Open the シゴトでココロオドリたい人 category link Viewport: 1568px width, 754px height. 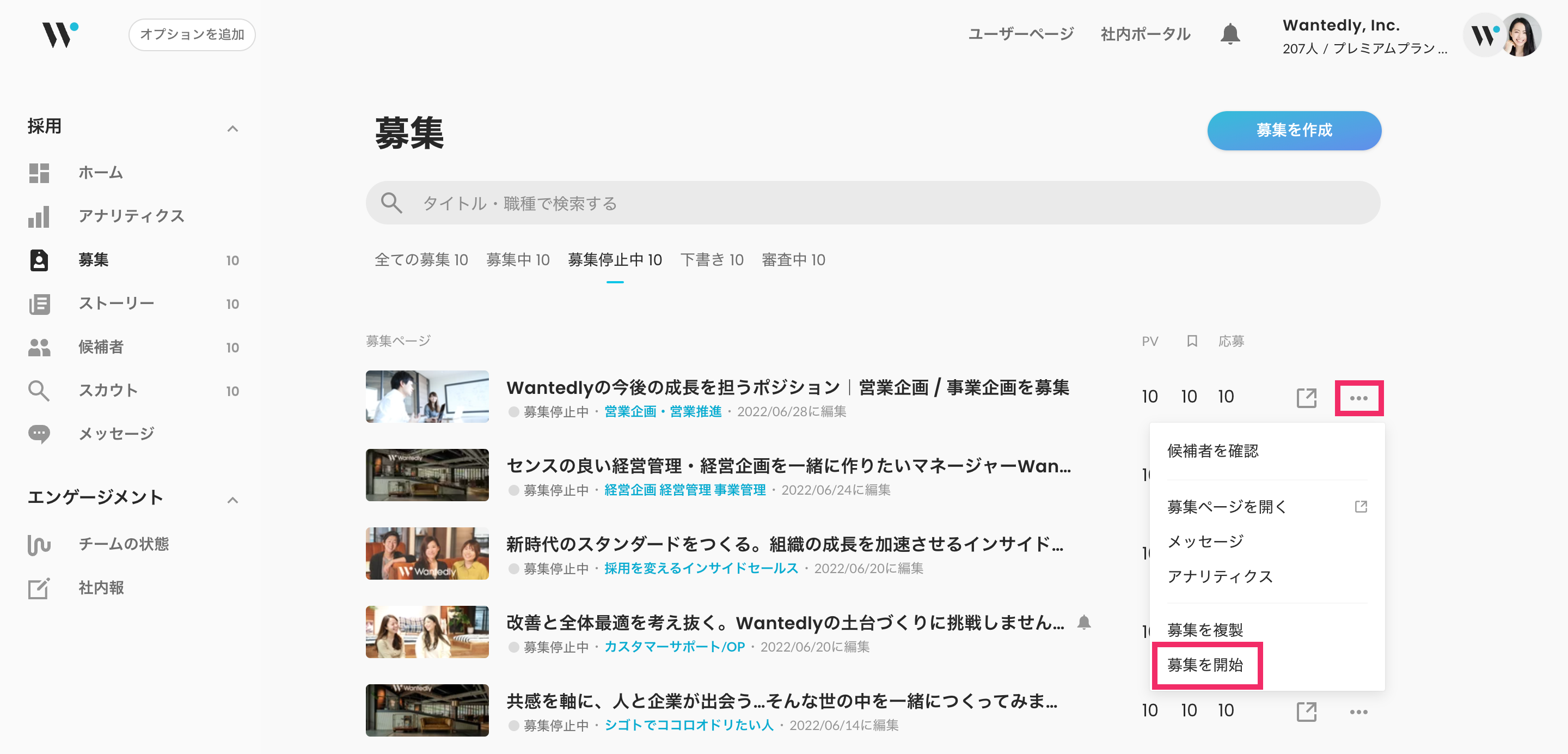688,725
